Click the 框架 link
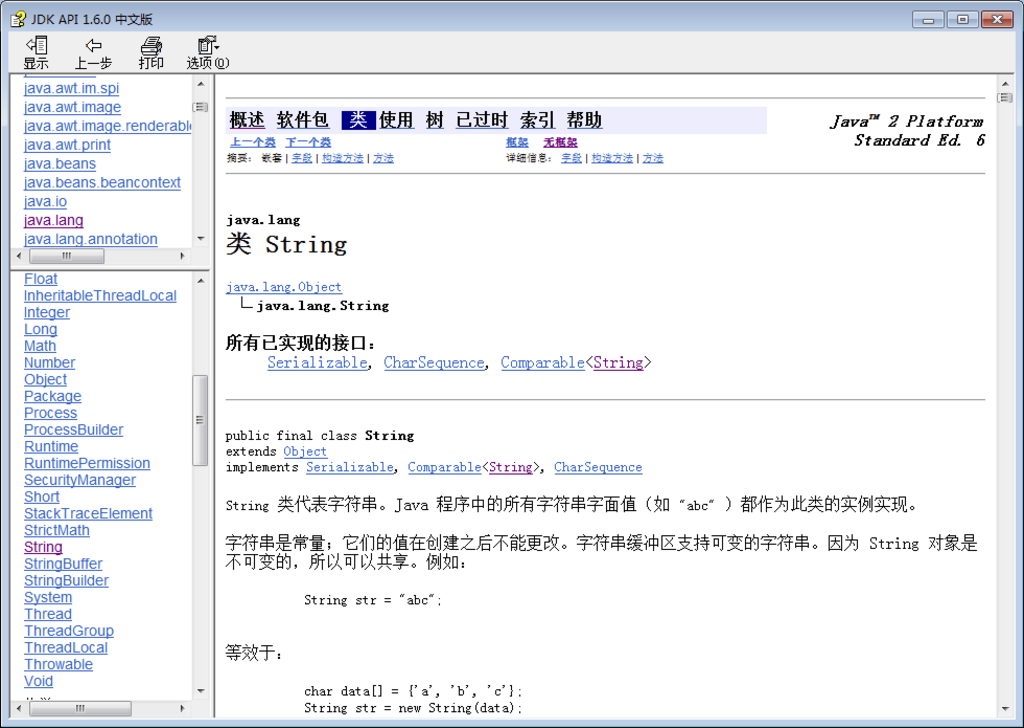 point(517,142)
